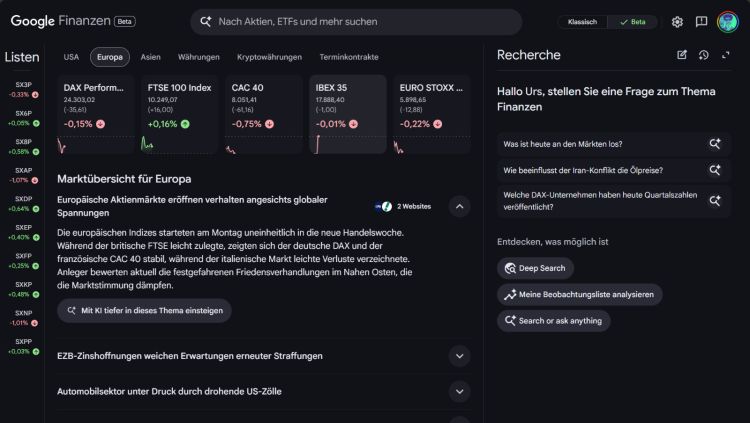
Task: Ask 'Wie beeinflusst der Iran-Konflikt die Ölpreise?'
Action: click(614, 170)
